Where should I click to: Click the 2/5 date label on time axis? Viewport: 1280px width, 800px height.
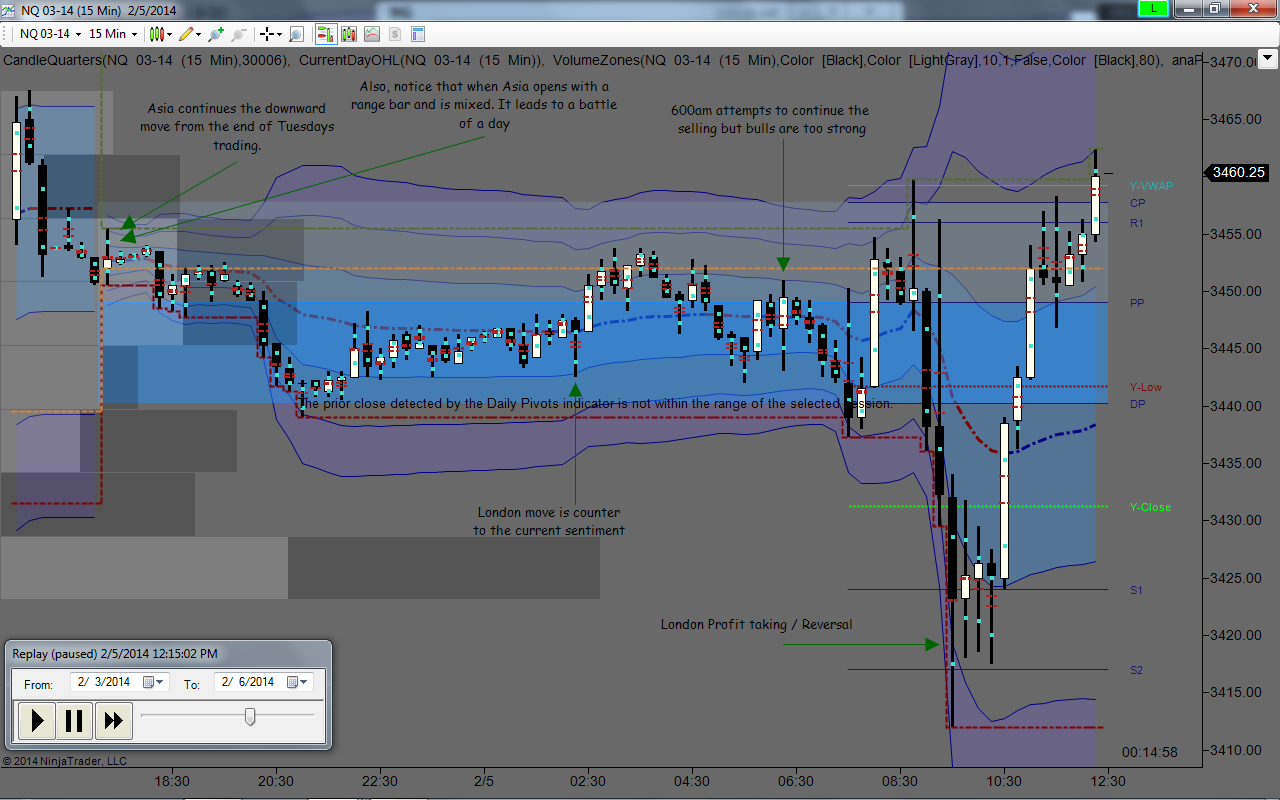(x=484, y=781)
